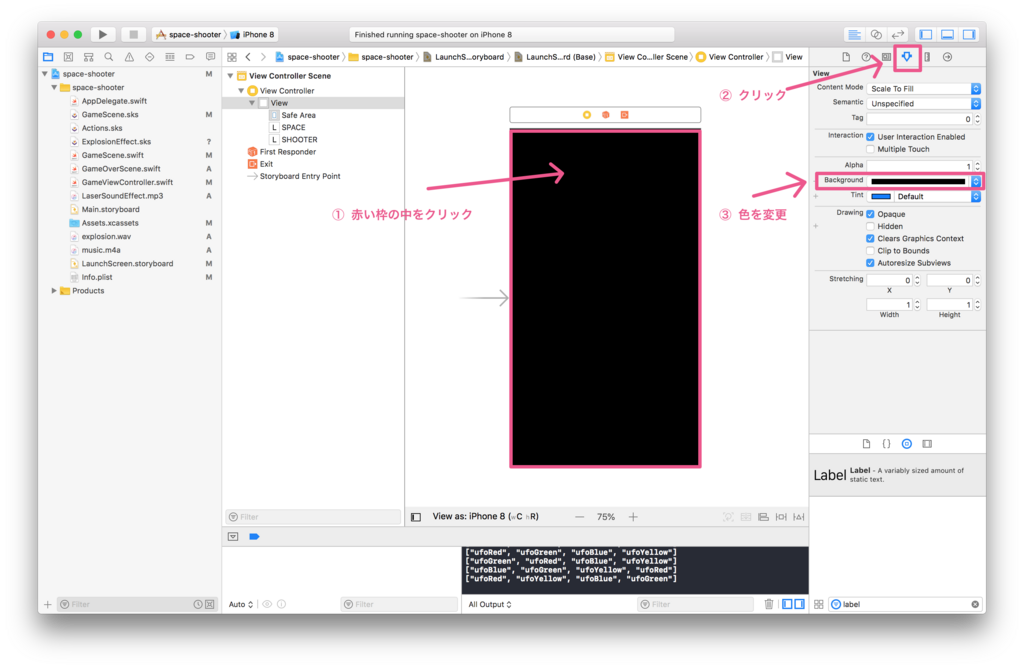Collapse the View Controller Scene tree
This screenshot has width=1024, height=668.
231,74
